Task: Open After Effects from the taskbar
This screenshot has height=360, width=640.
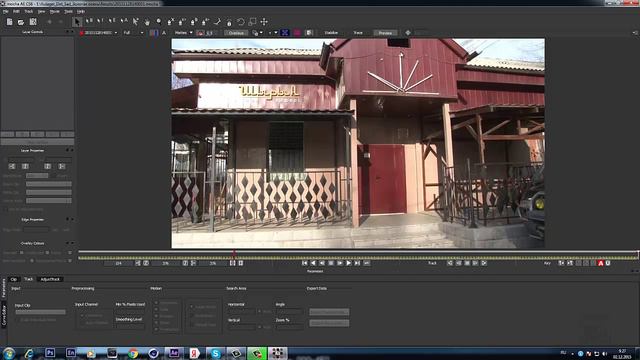Action: click(174, 353)
